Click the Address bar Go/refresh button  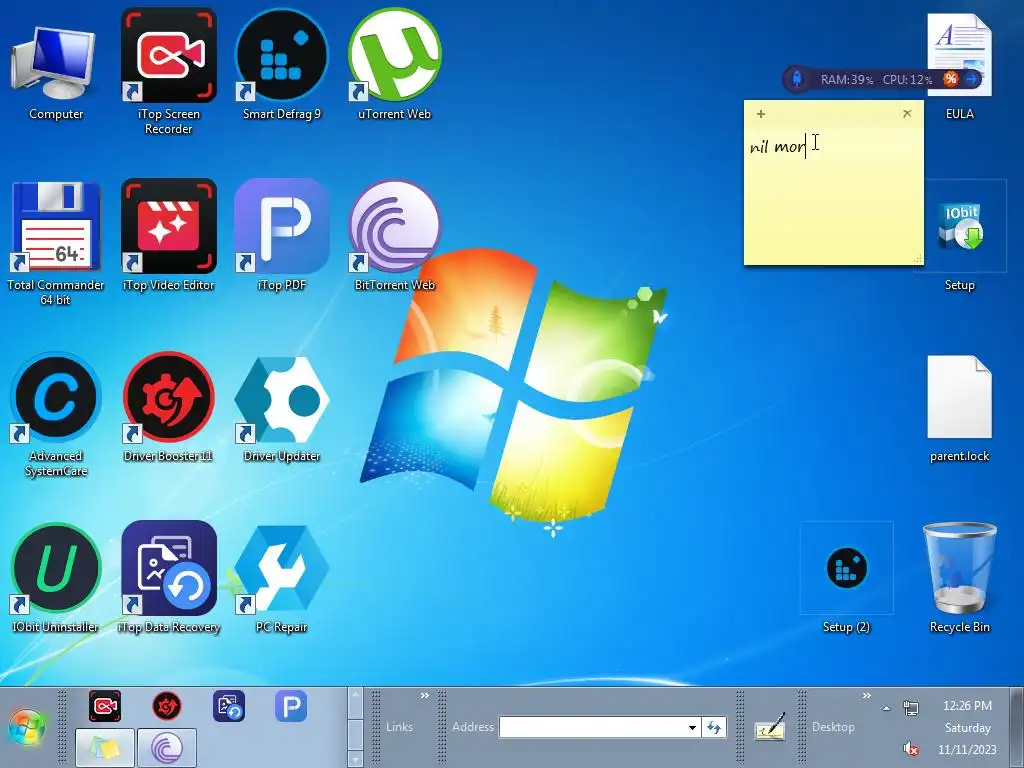tap(714, 727)
